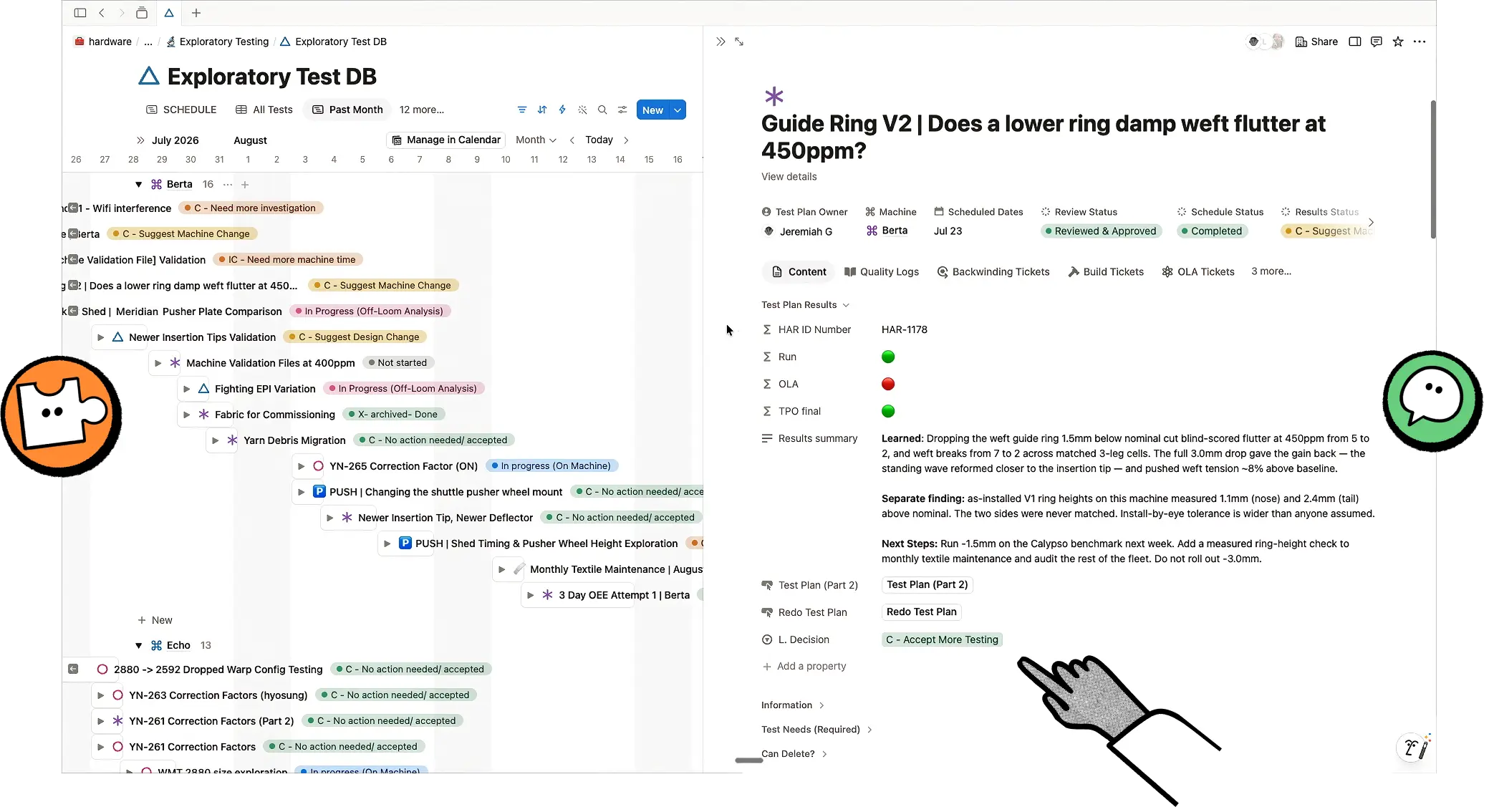Click the filter icon in database toolbar
Image resolution: width=1494 pixels, height=812 pixels.
point(522,110)
